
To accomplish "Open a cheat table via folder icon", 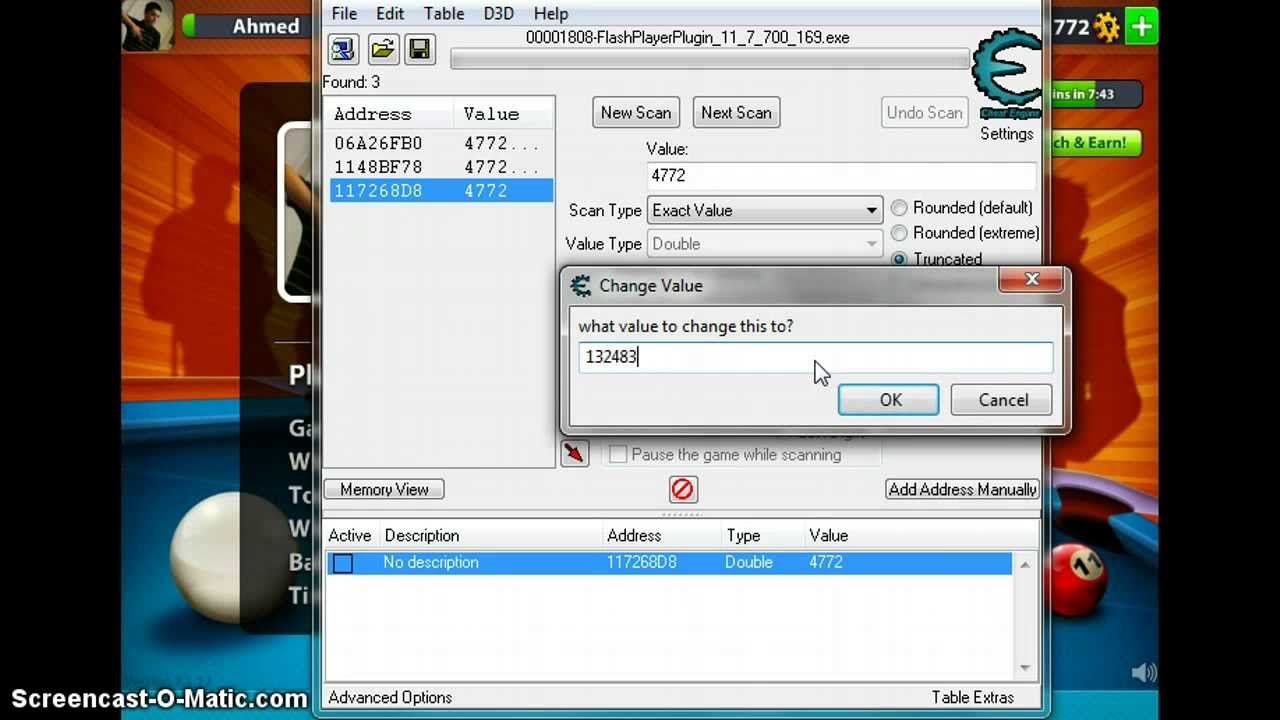I will tap(382, 48).
